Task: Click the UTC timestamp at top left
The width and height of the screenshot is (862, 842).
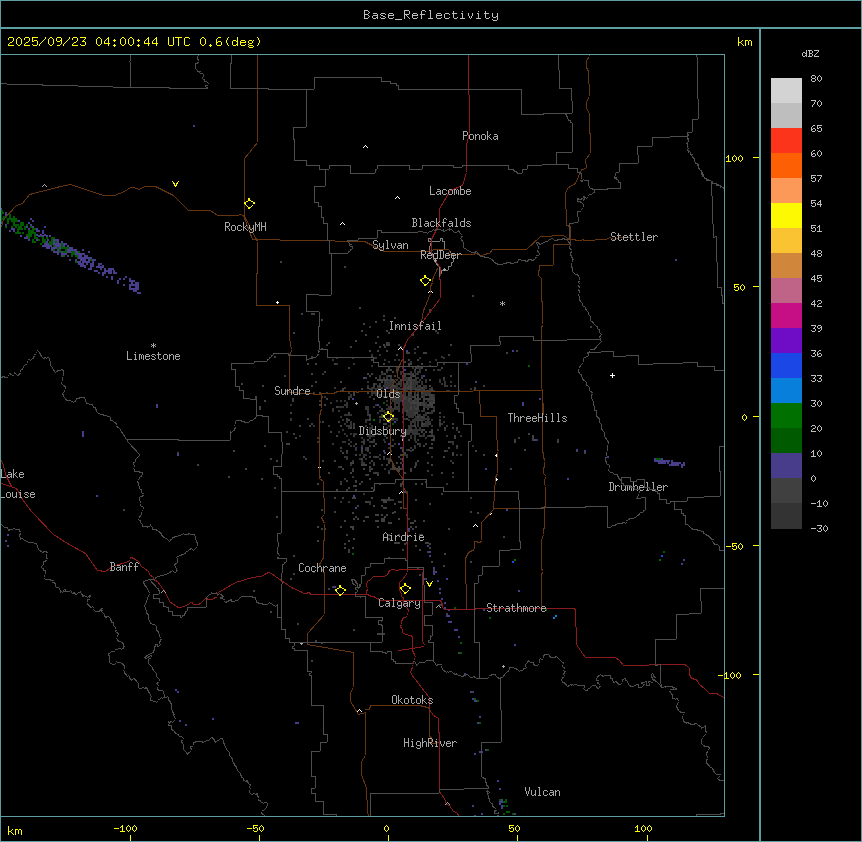Action: tap(134, 42)
